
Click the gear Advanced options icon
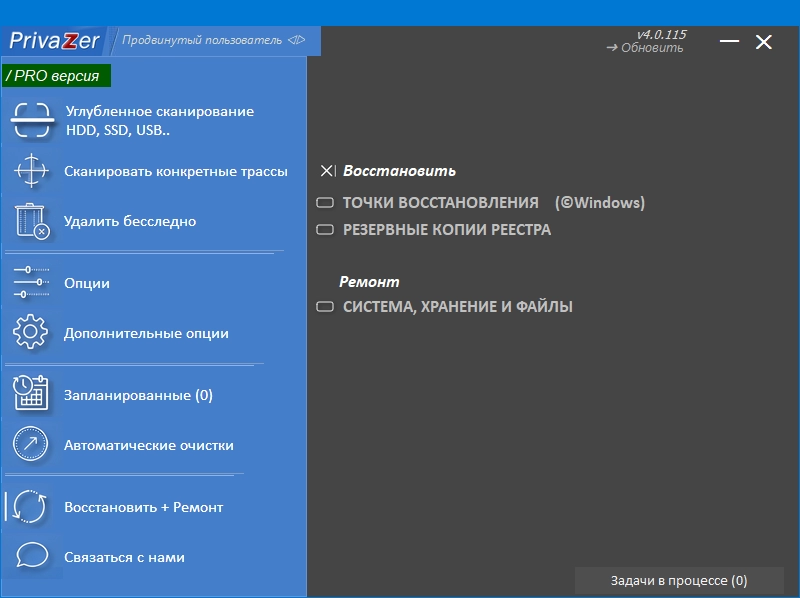tap(31, 332)
